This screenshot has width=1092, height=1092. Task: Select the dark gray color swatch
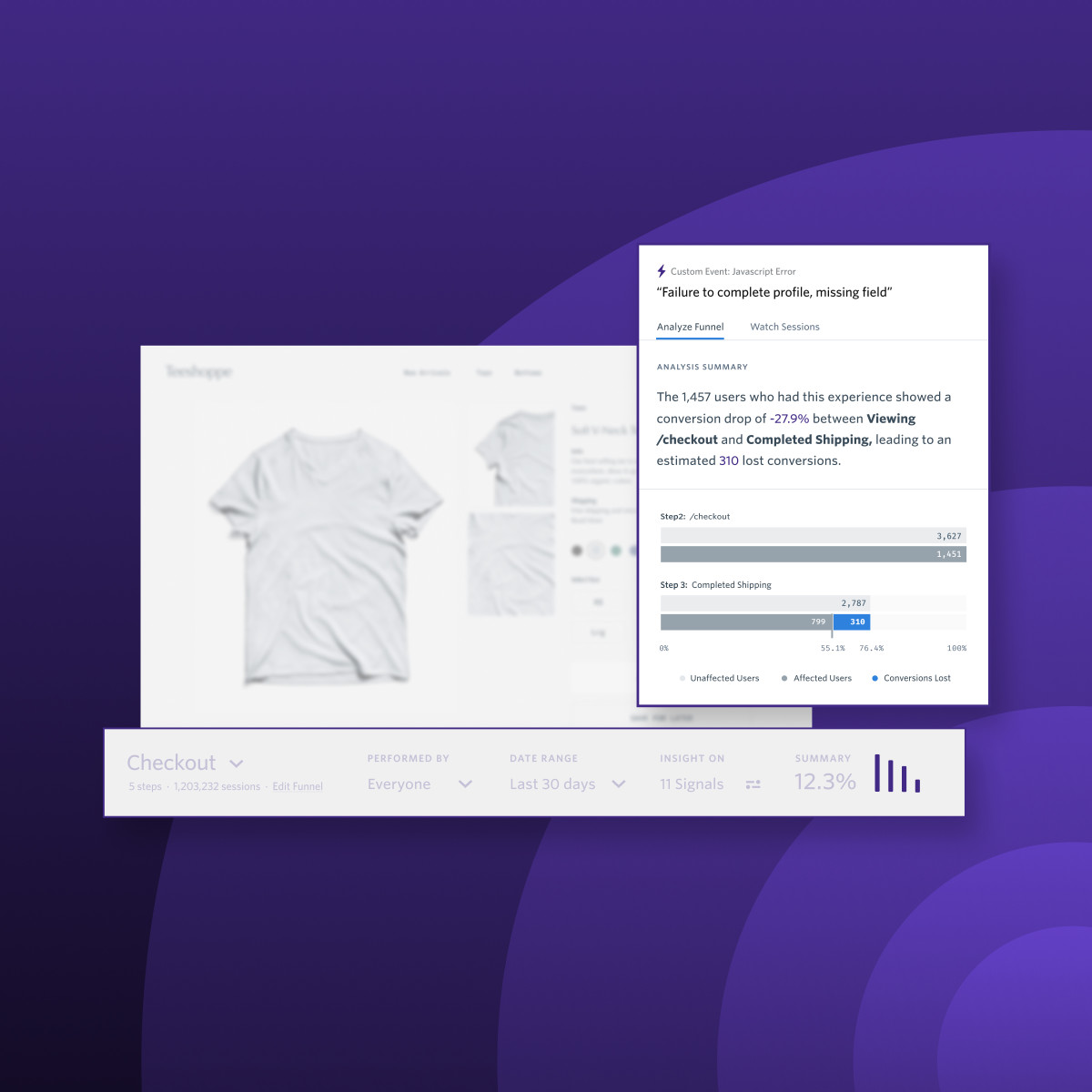coord(576,551)
